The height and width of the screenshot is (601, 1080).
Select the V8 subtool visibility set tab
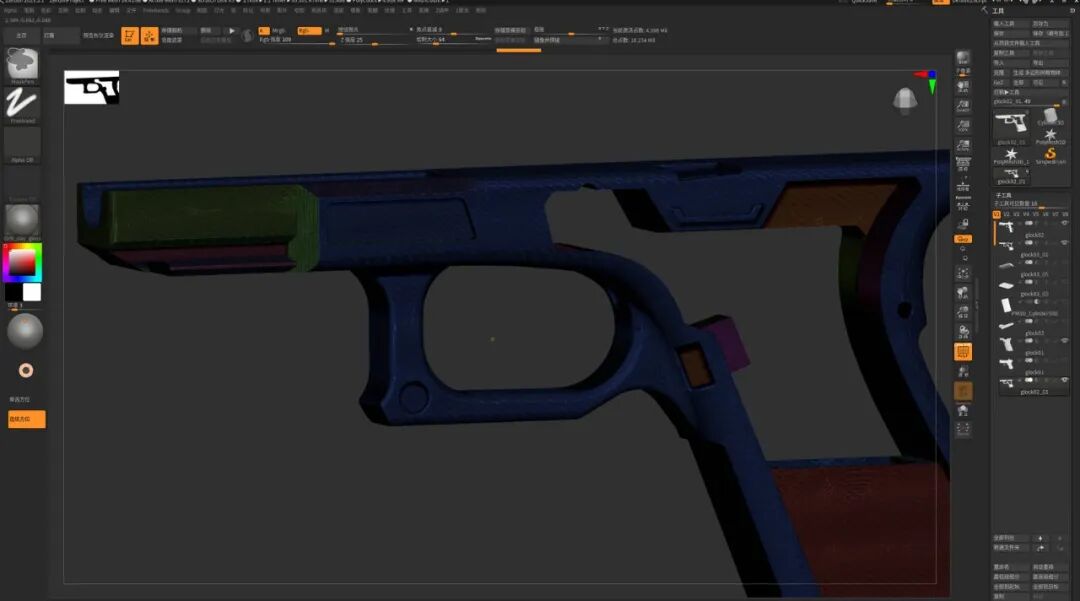[1064, 215]
